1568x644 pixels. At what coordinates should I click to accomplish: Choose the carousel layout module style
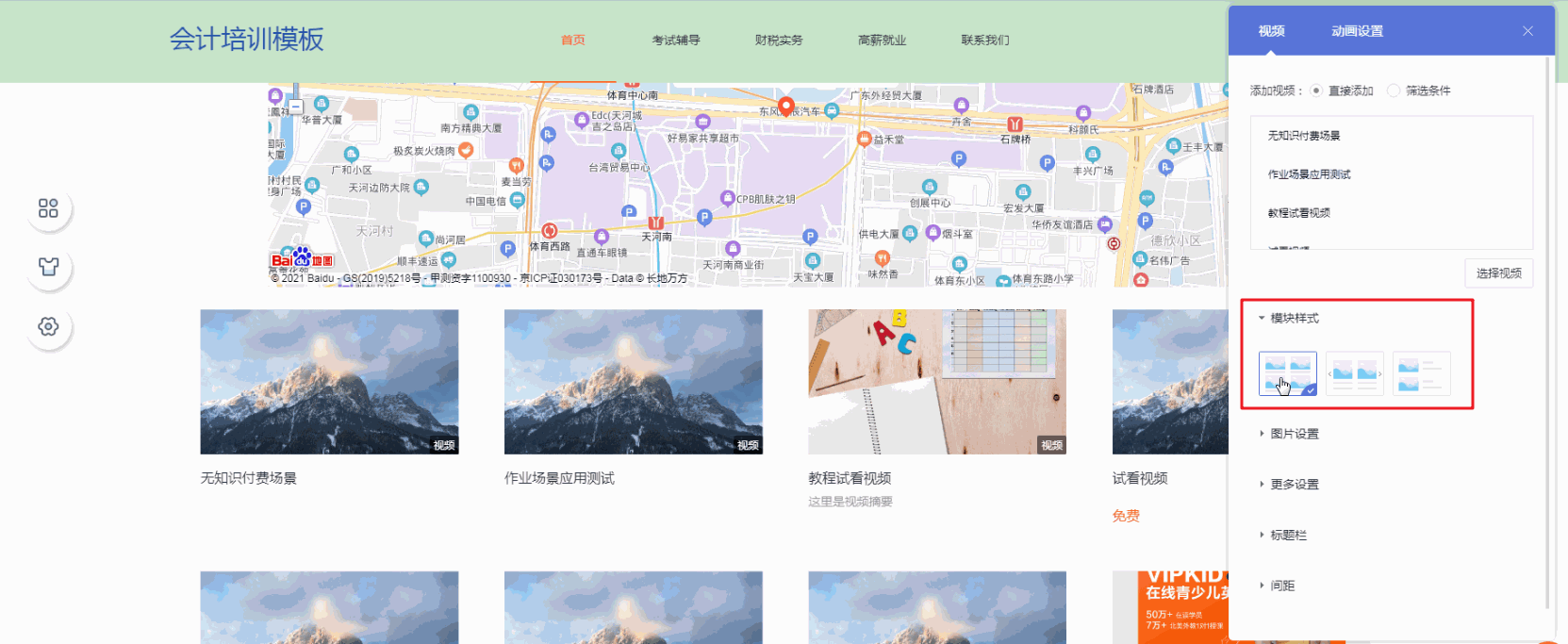tap(1355, 374)
